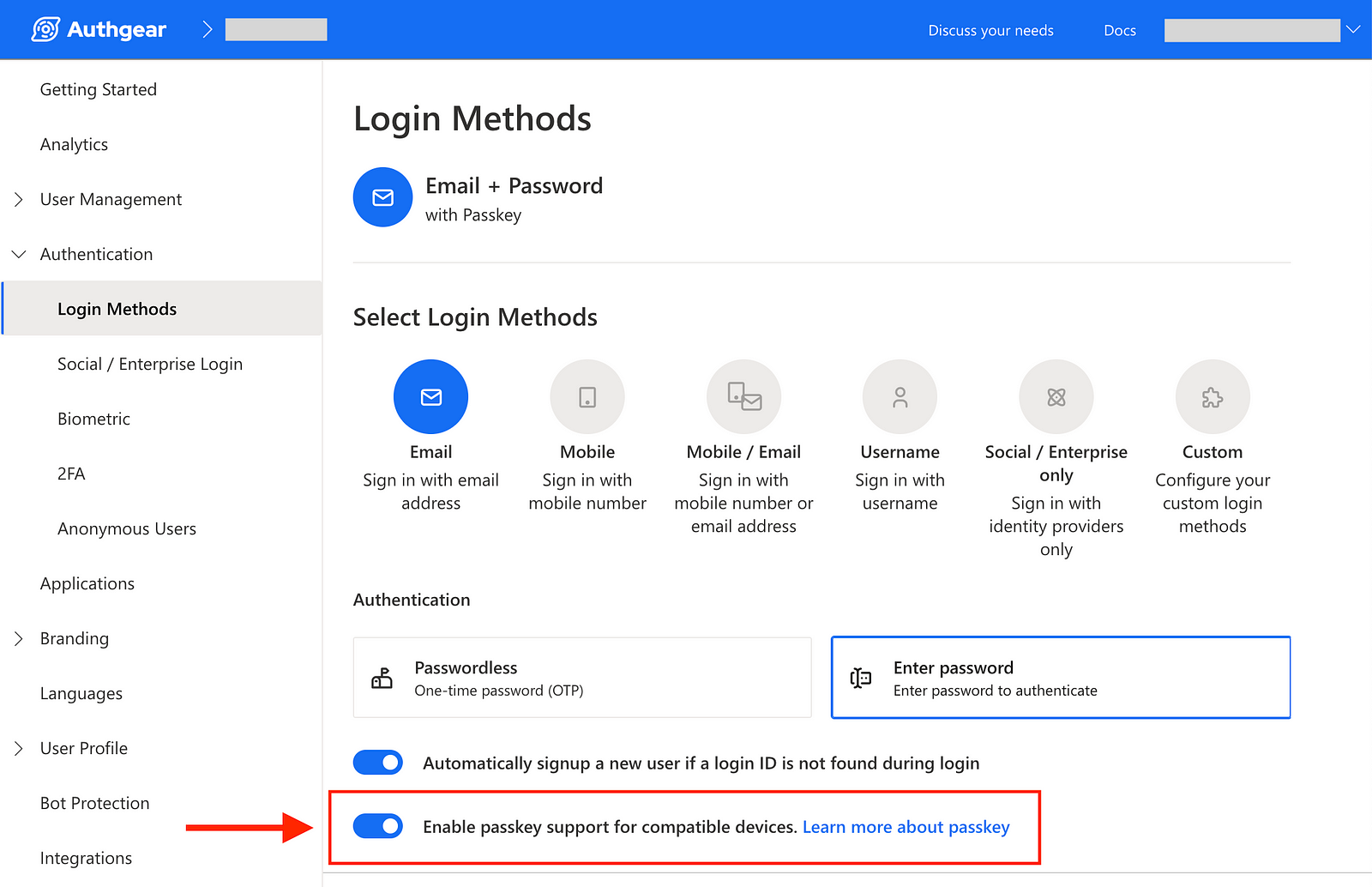1372x887 pixels.
Task: Open Biometric settings
Action: [93, 419]
